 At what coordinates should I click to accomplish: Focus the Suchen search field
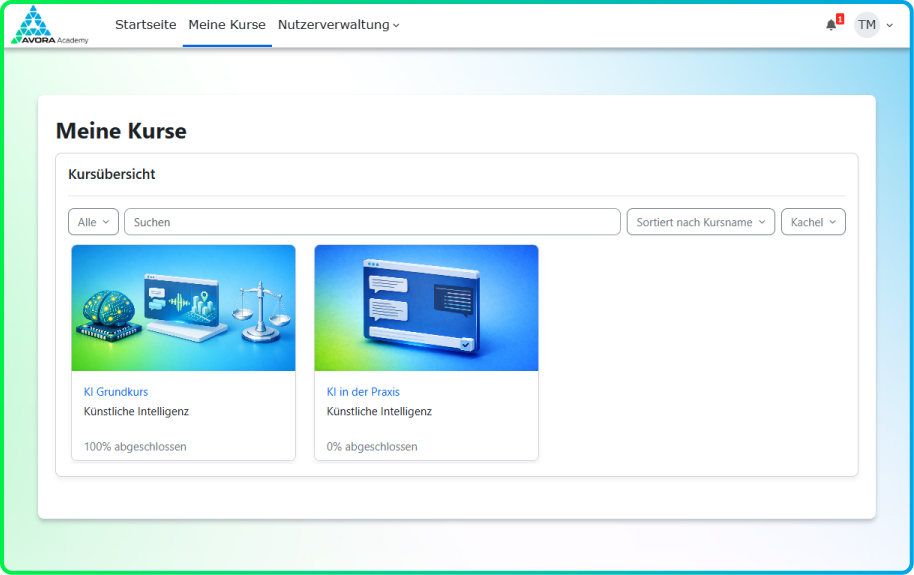tap(372, 222)
